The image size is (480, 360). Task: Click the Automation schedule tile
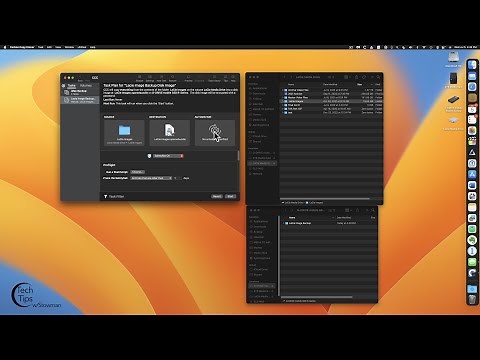point(215,133)
